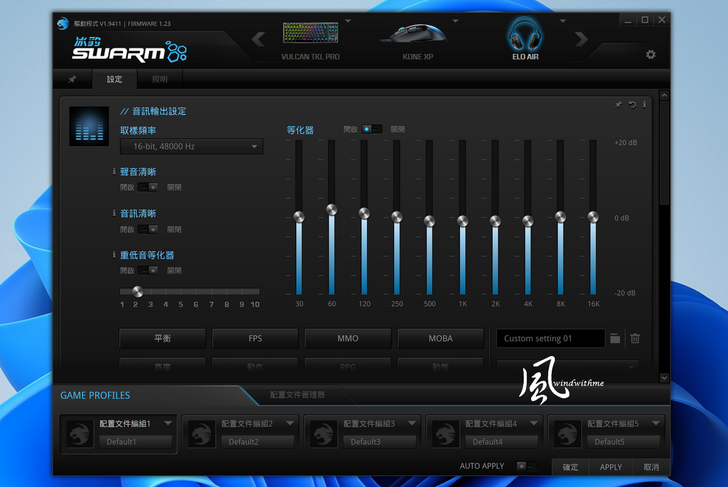Select the FPS equalizer preset button
This screenshot has width=728, height=487.
[x=255, y=339]
